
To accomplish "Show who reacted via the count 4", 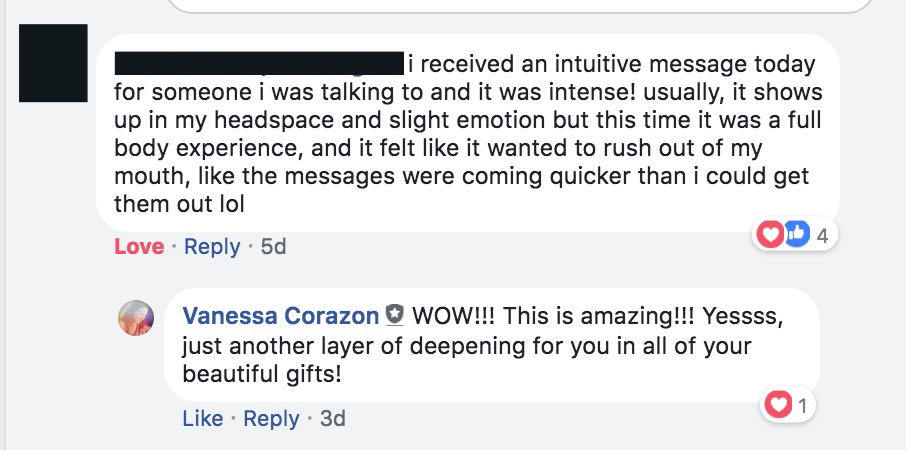I will [x=822, y=235].
